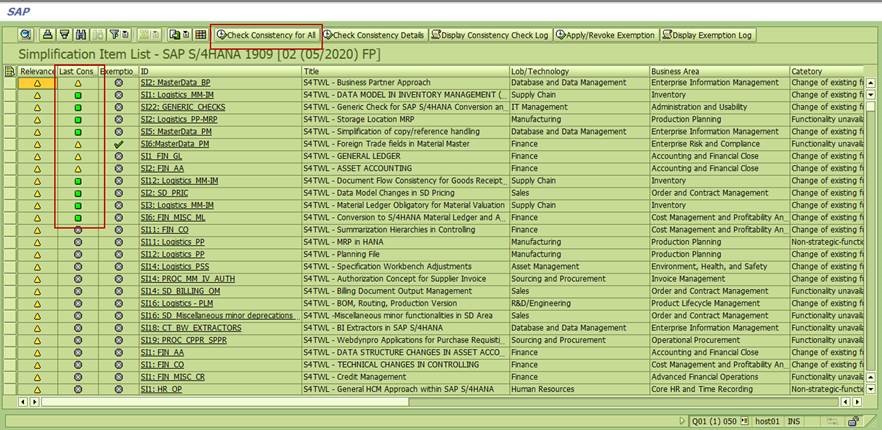Click the Relevance column header
Screen dimensions: 882x430
click(37, 71)
